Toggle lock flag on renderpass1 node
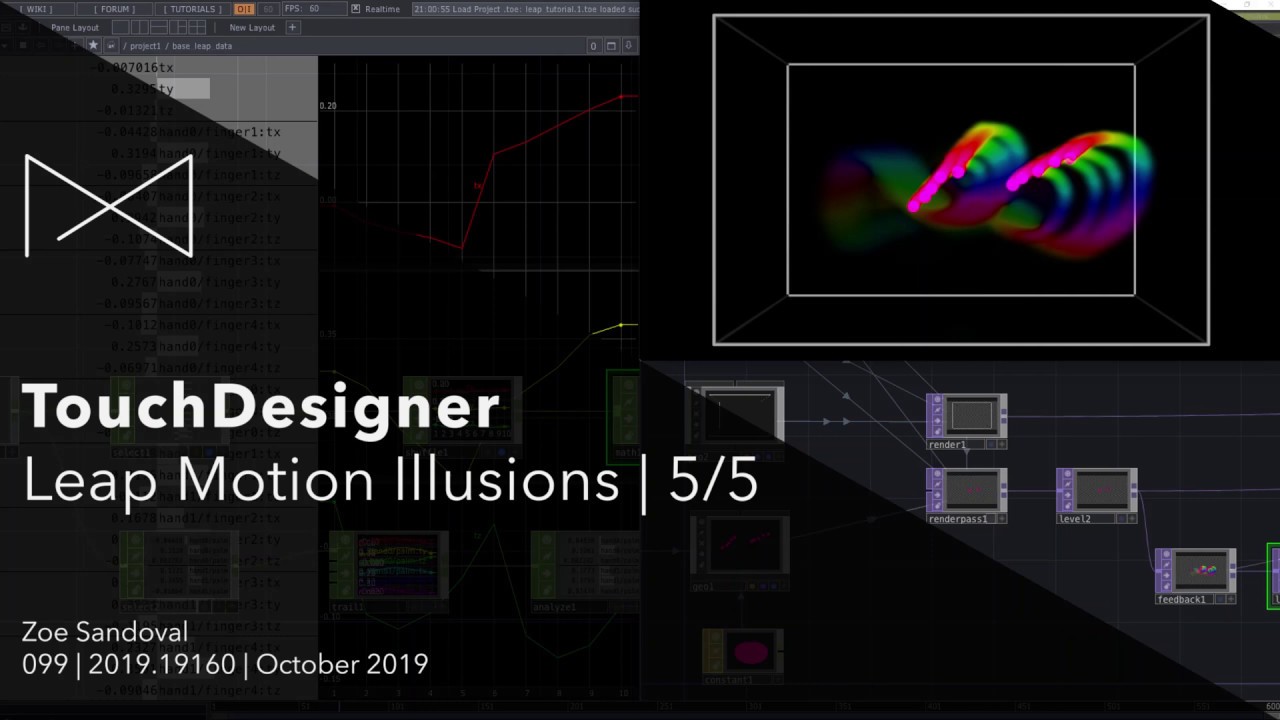This screenshot has height=720, width=1280. click(937, 506)
